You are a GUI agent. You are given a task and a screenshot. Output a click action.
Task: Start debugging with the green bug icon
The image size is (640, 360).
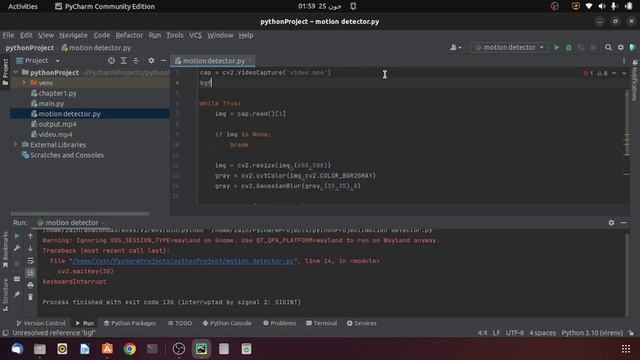[569, 48]
